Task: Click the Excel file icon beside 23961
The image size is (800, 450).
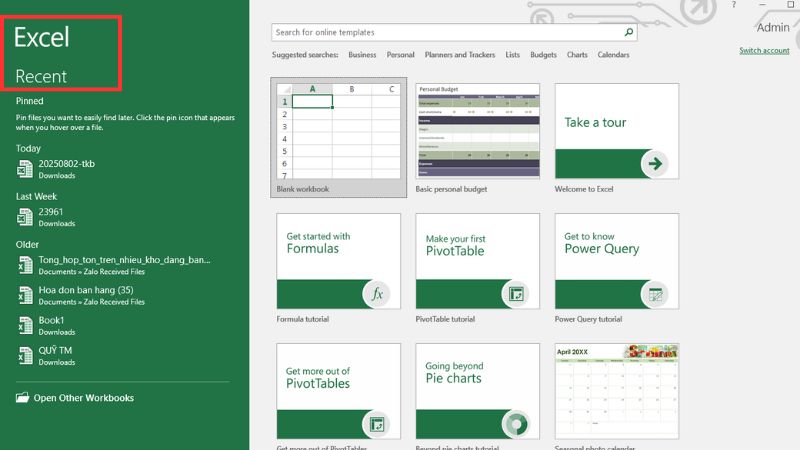Action: coord(23,217)
